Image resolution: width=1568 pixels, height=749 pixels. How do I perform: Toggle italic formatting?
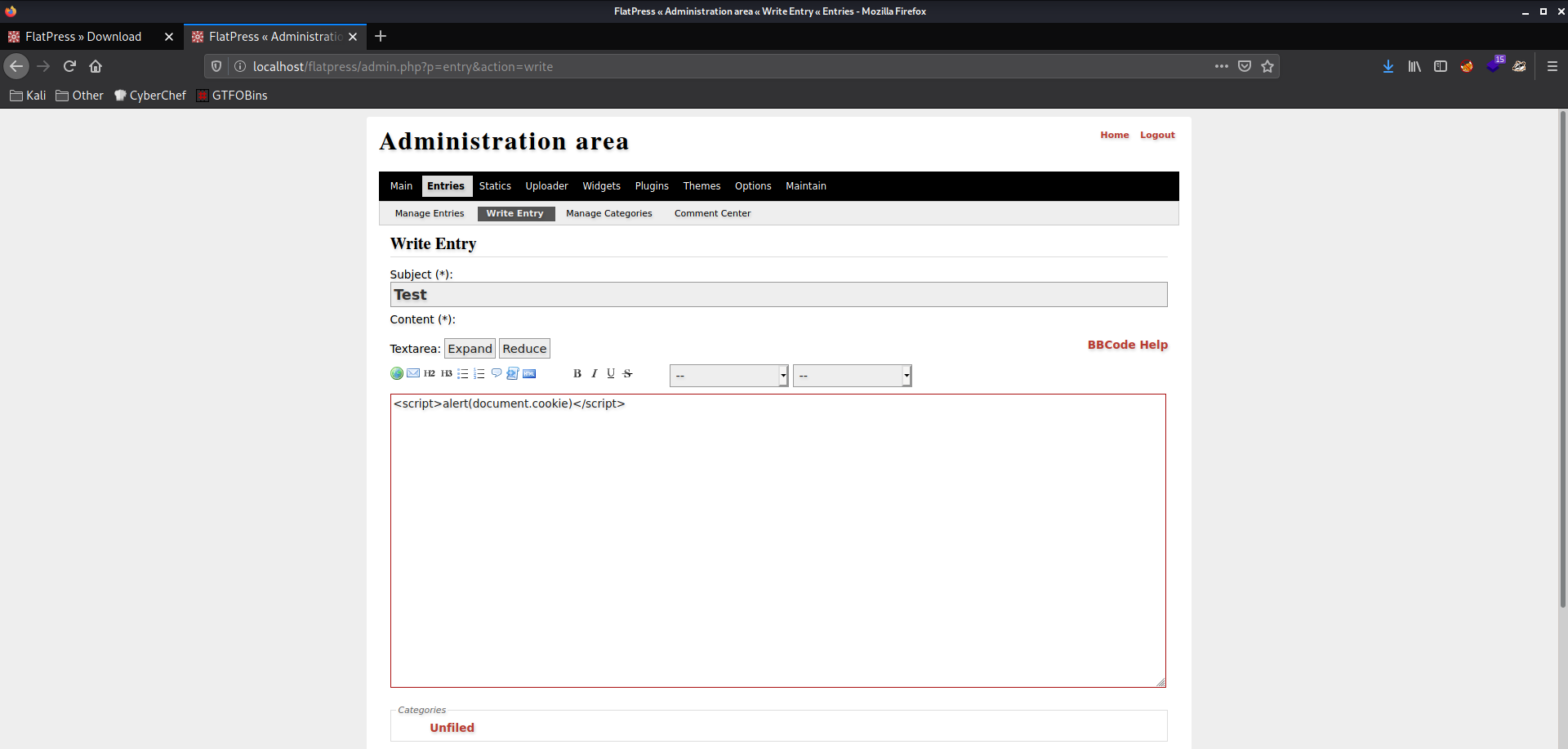(x=594, y=373)
